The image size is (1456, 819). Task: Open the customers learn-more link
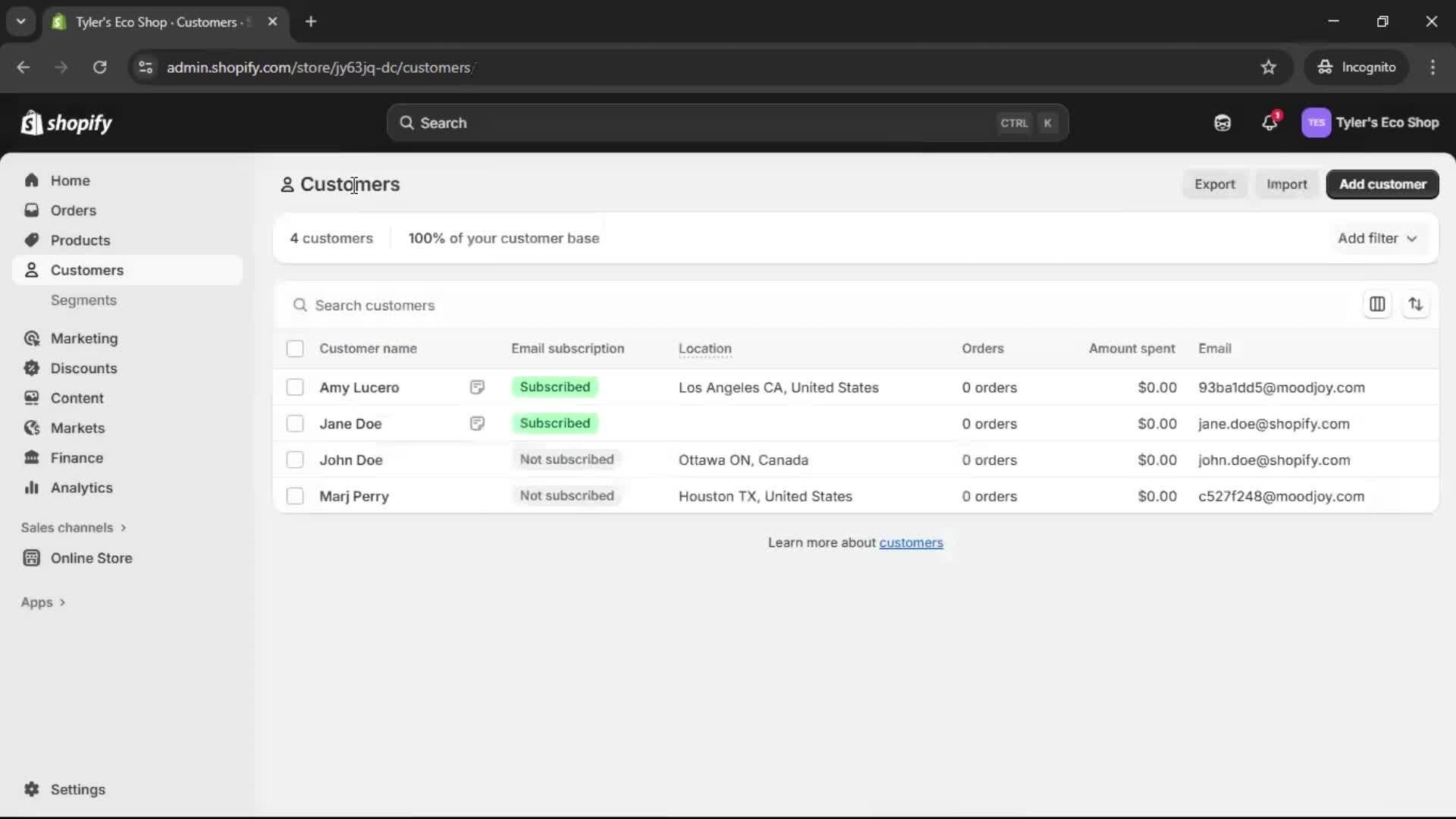[x=911, y=542]
